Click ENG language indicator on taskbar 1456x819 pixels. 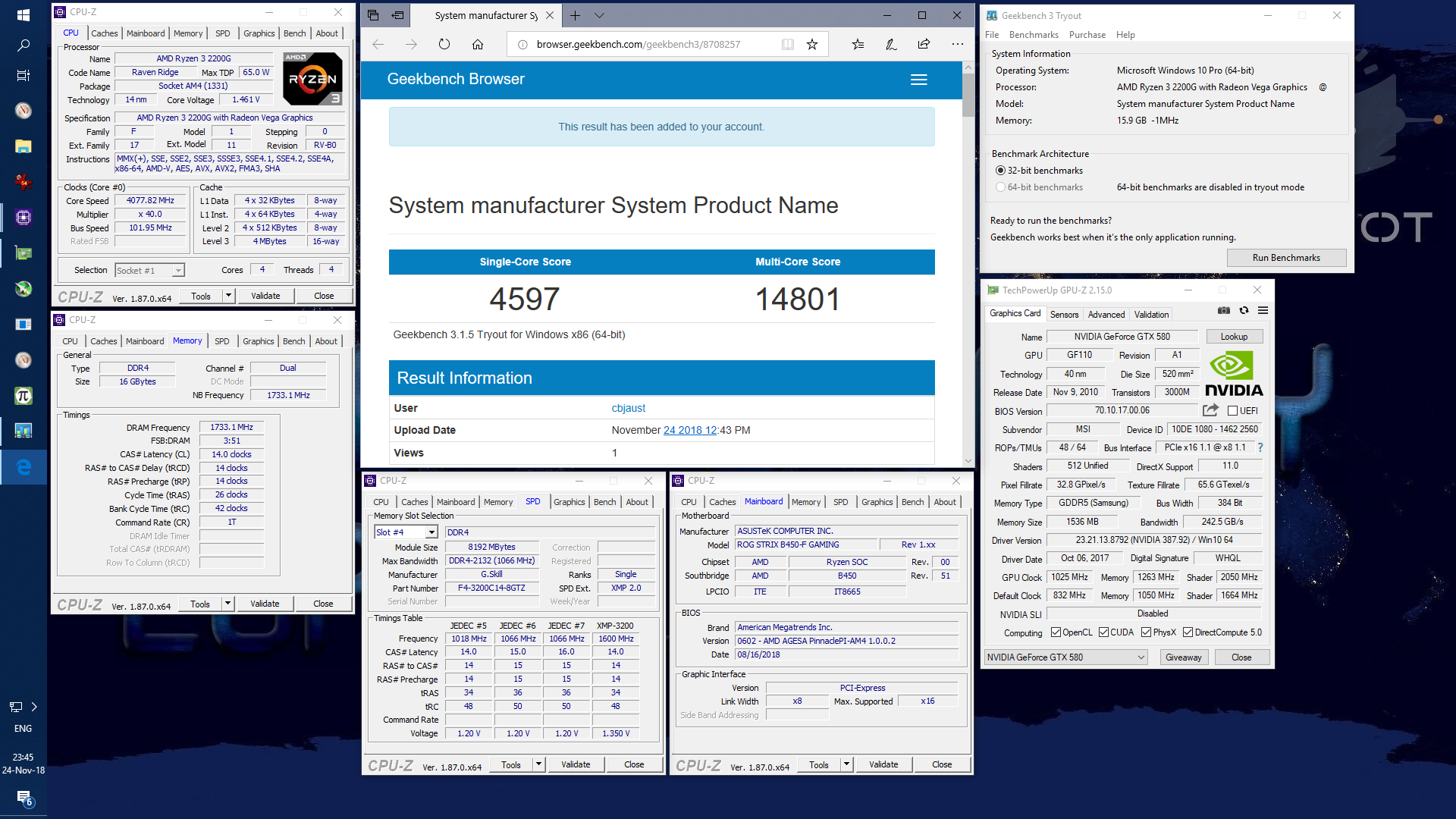[x=23, y=729]
